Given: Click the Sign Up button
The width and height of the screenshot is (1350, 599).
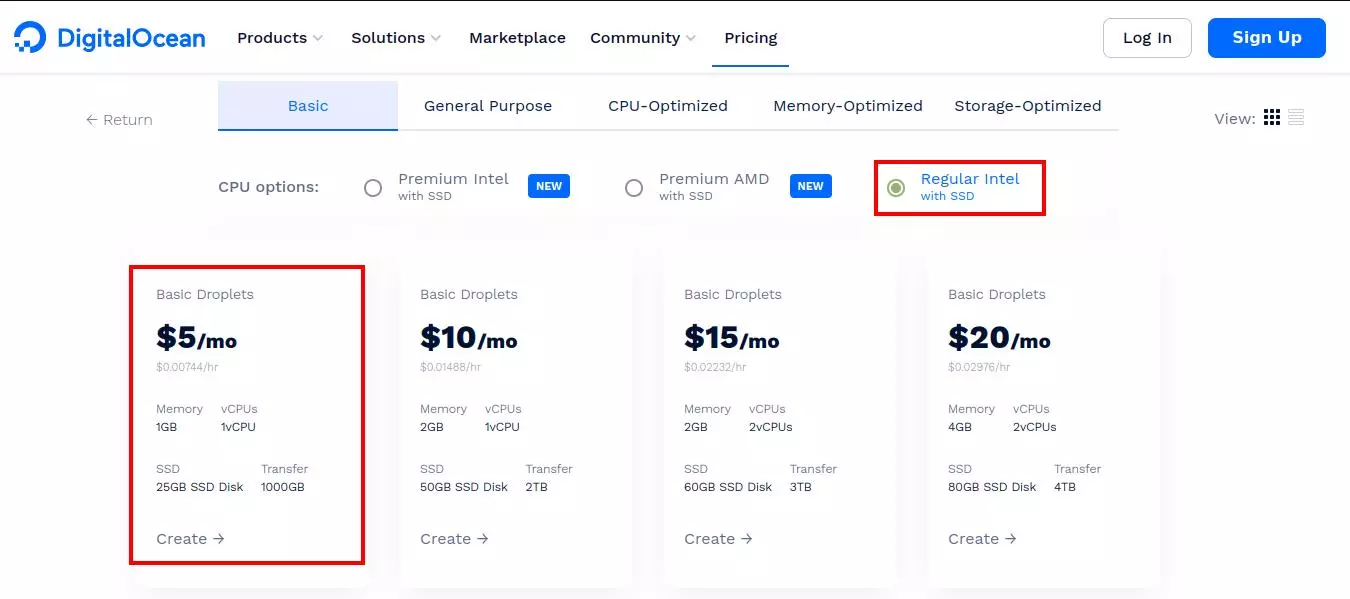Looking at the screenshot, I should coord(1267,38).
